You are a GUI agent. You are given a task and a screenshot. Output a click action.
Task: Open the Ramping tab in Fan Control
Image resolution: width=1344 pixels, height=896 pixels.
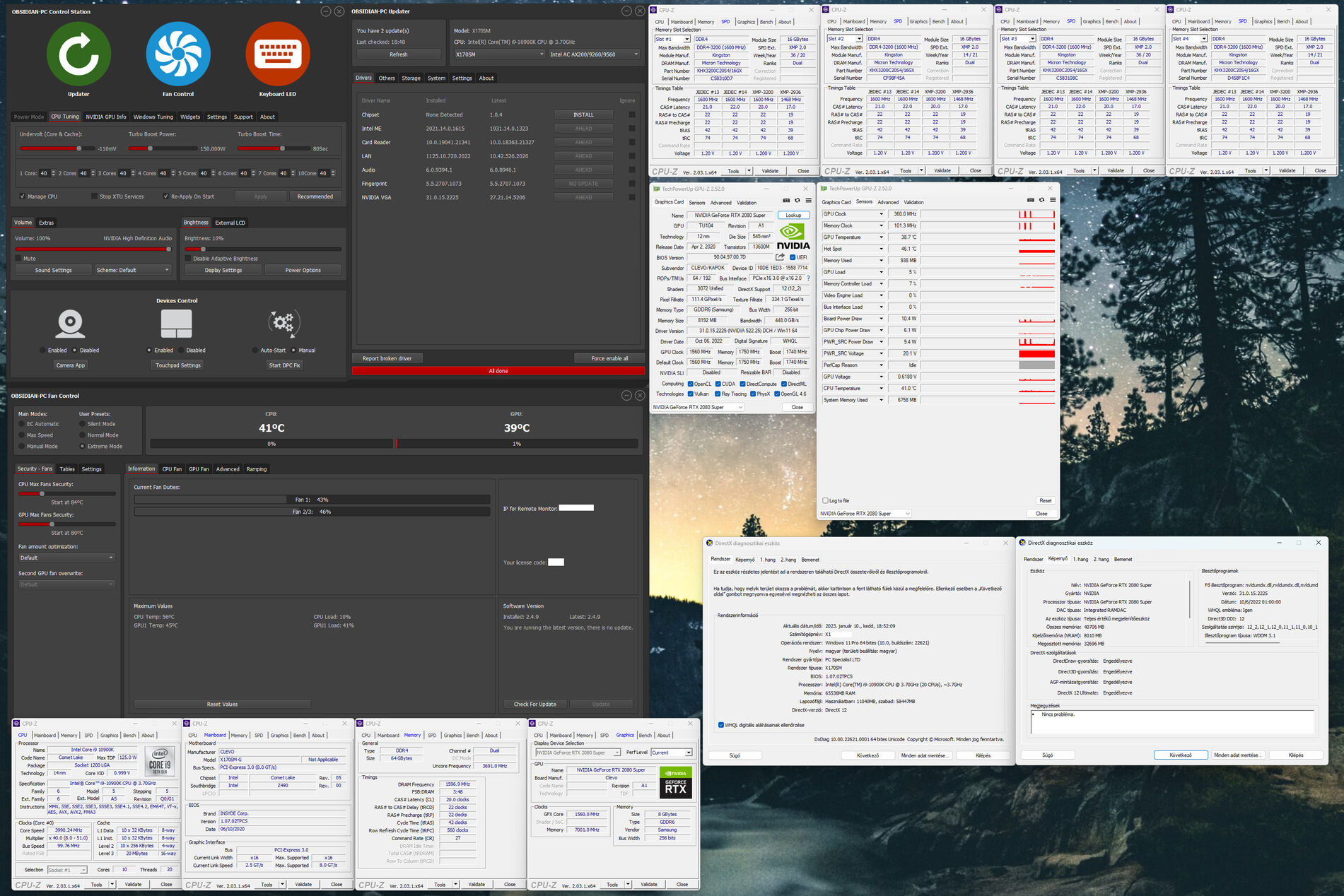click(257, 469)
